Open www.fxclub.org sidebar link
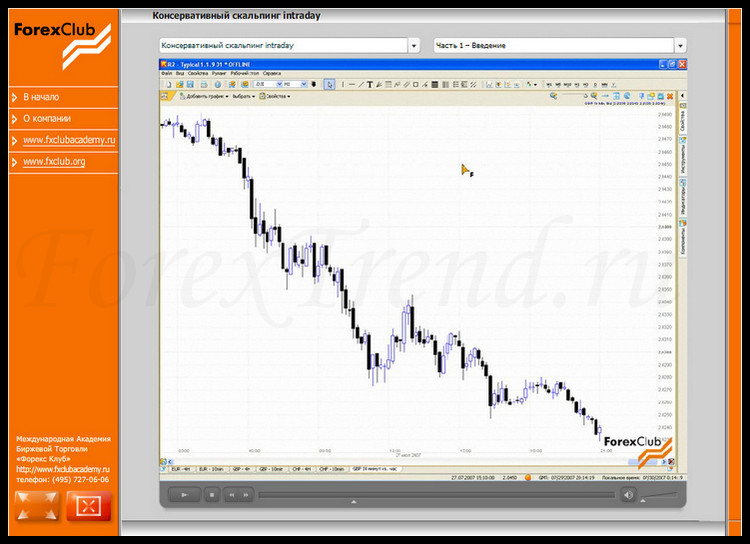Image resolution: width=750 pixels, height=544 pixels. click(54, 162)
